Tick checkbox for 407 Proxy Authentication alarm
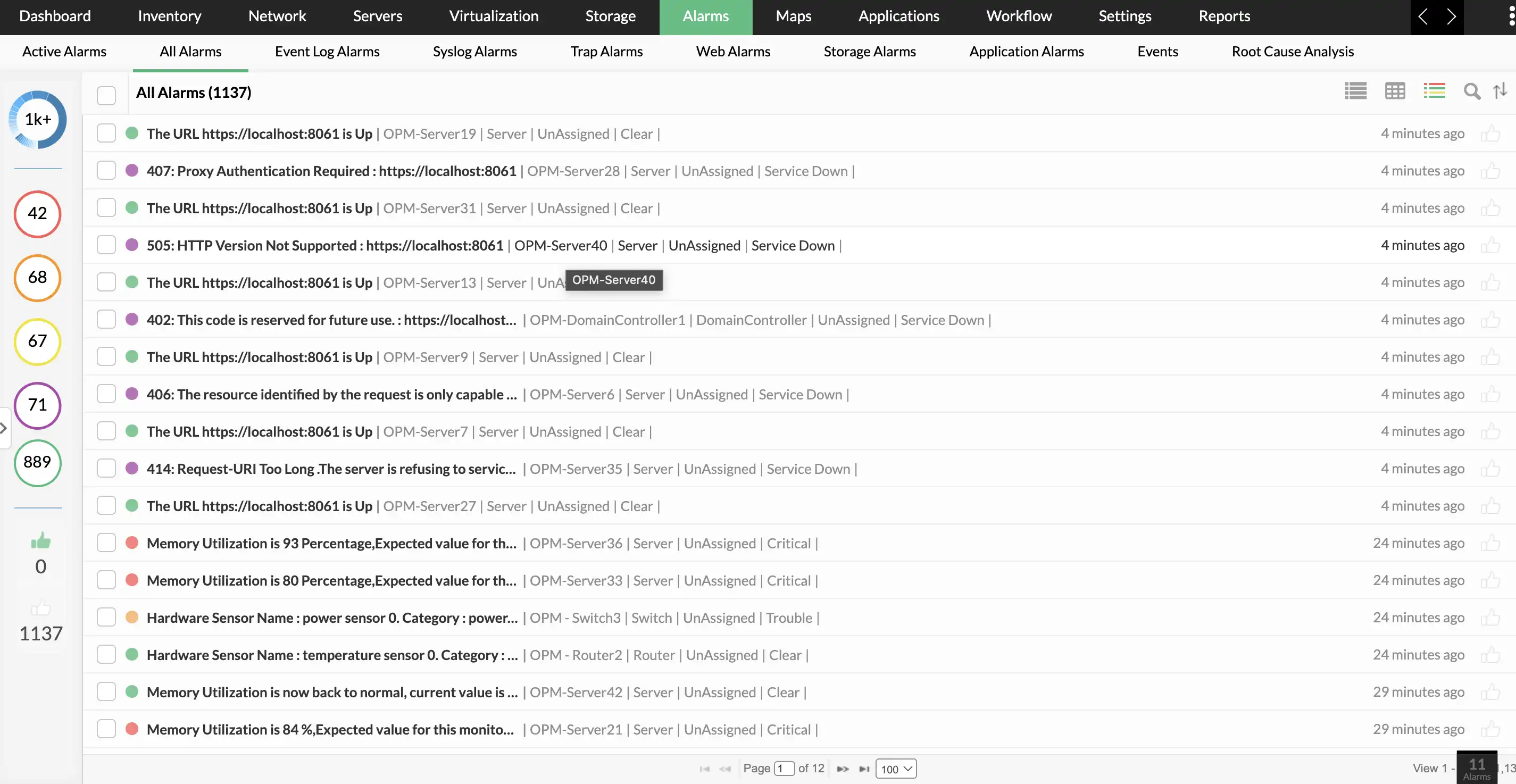Screen dimensions: 1516x784 [x=106, y=171]
